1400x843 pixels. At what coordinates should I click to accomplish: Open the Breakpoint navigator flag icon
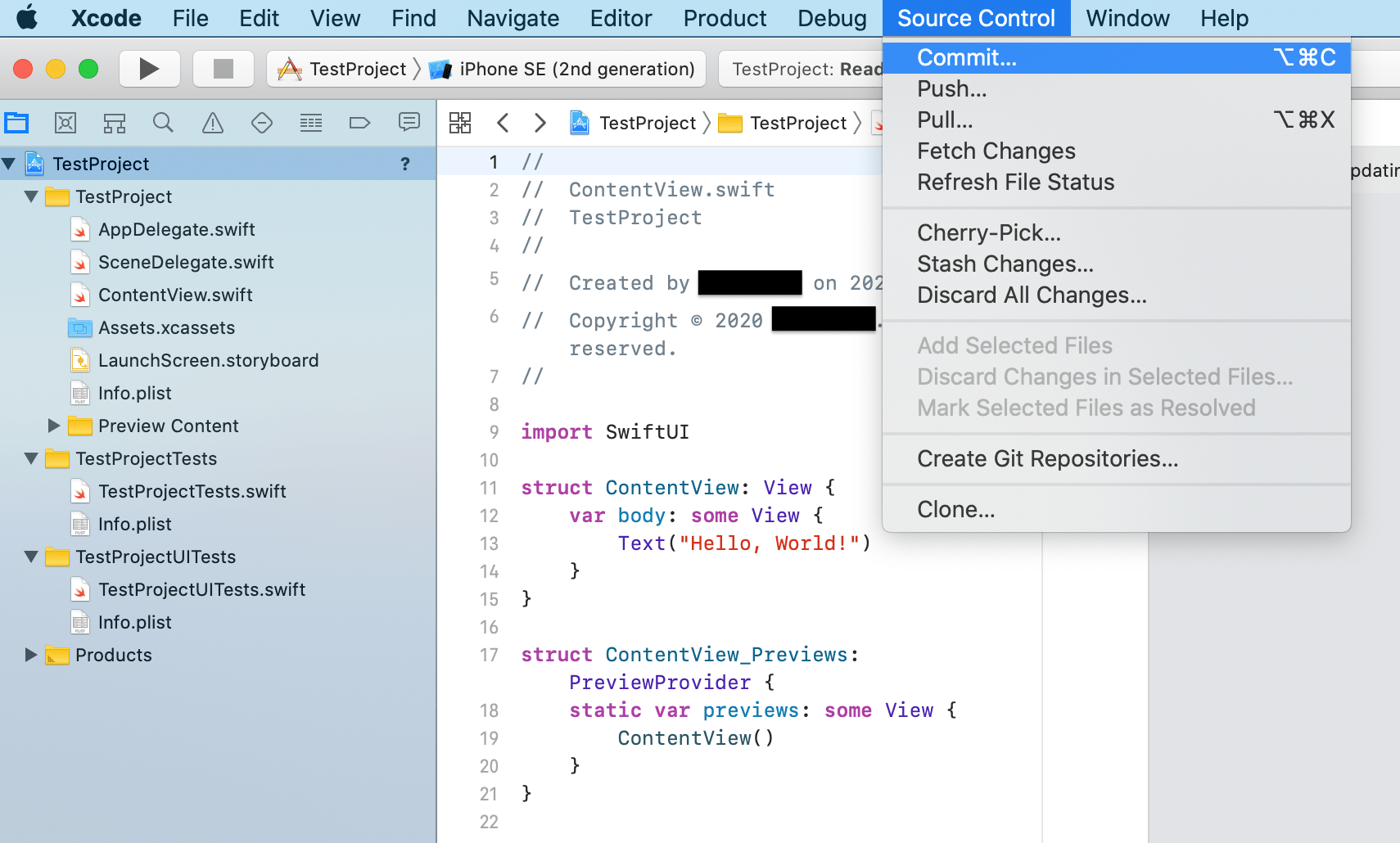coord(359,122)
